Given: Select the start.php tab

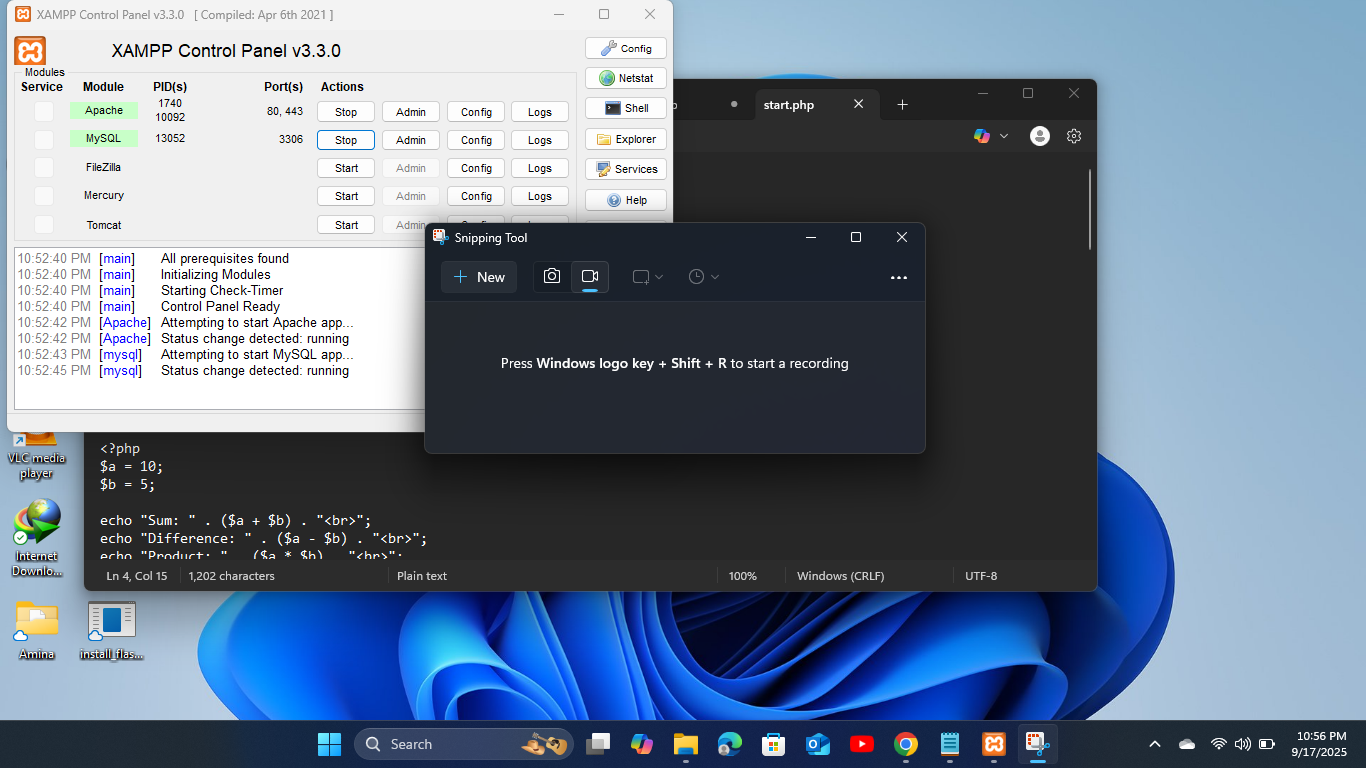Looking at the screenshot, I should point(789,105).
